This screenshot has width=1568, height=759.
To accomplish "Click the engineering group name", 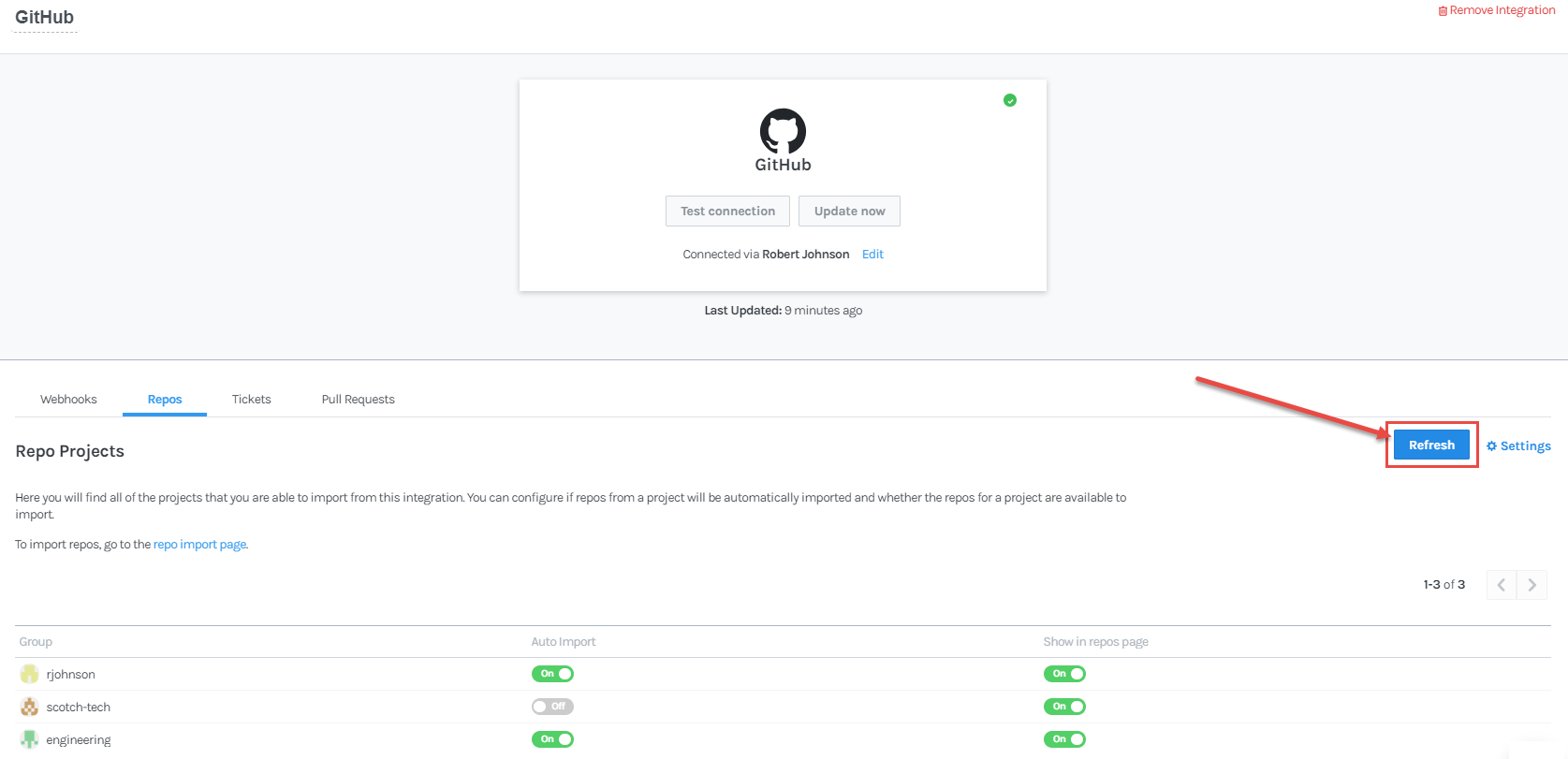I will (x=79, y=740).
